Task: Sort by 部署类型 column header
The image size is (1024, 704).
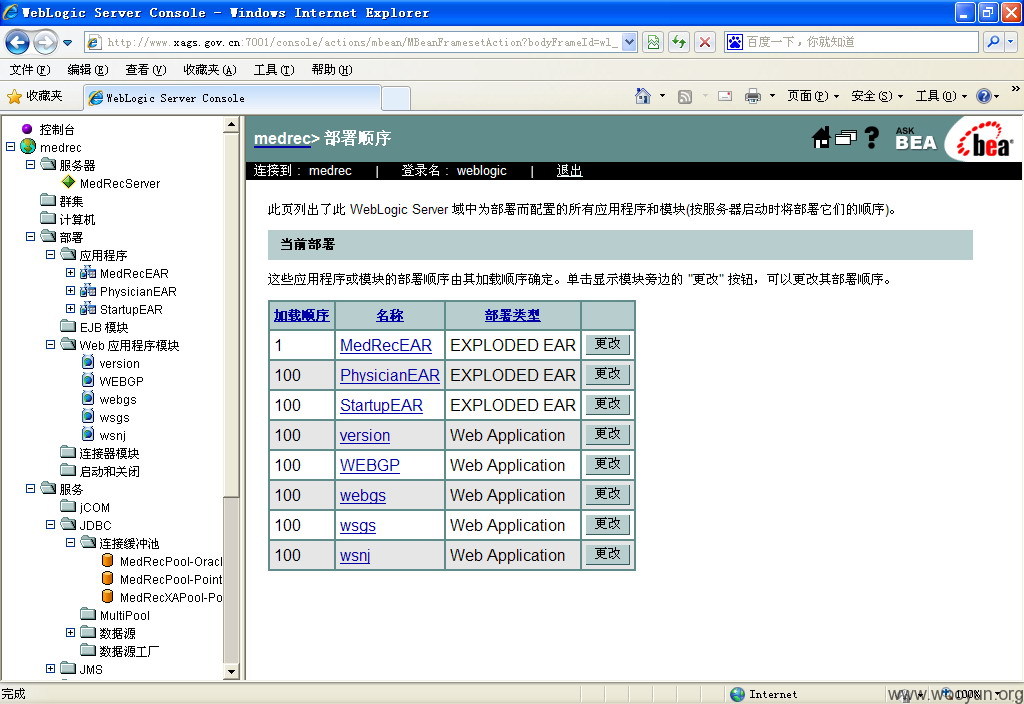Action: pyautogui.click(x=513, y=315)
